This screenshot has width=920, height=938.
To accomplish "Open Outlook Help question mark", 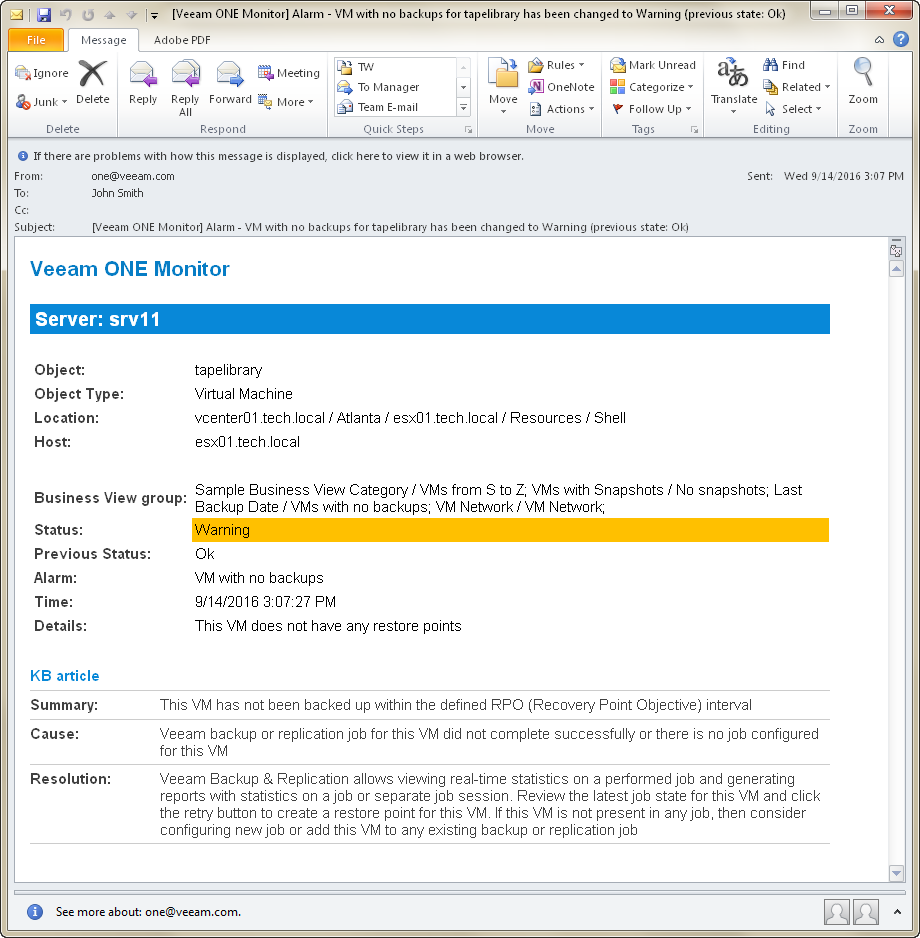I will click(x=901, y=39).
